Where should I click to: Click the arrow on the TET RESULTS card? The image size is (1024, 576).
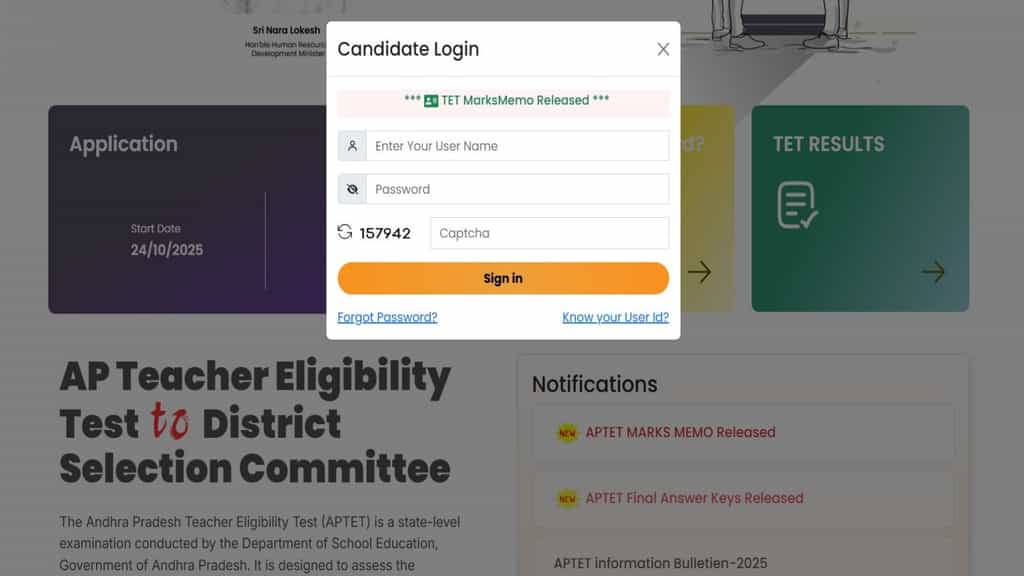point(932,271)
